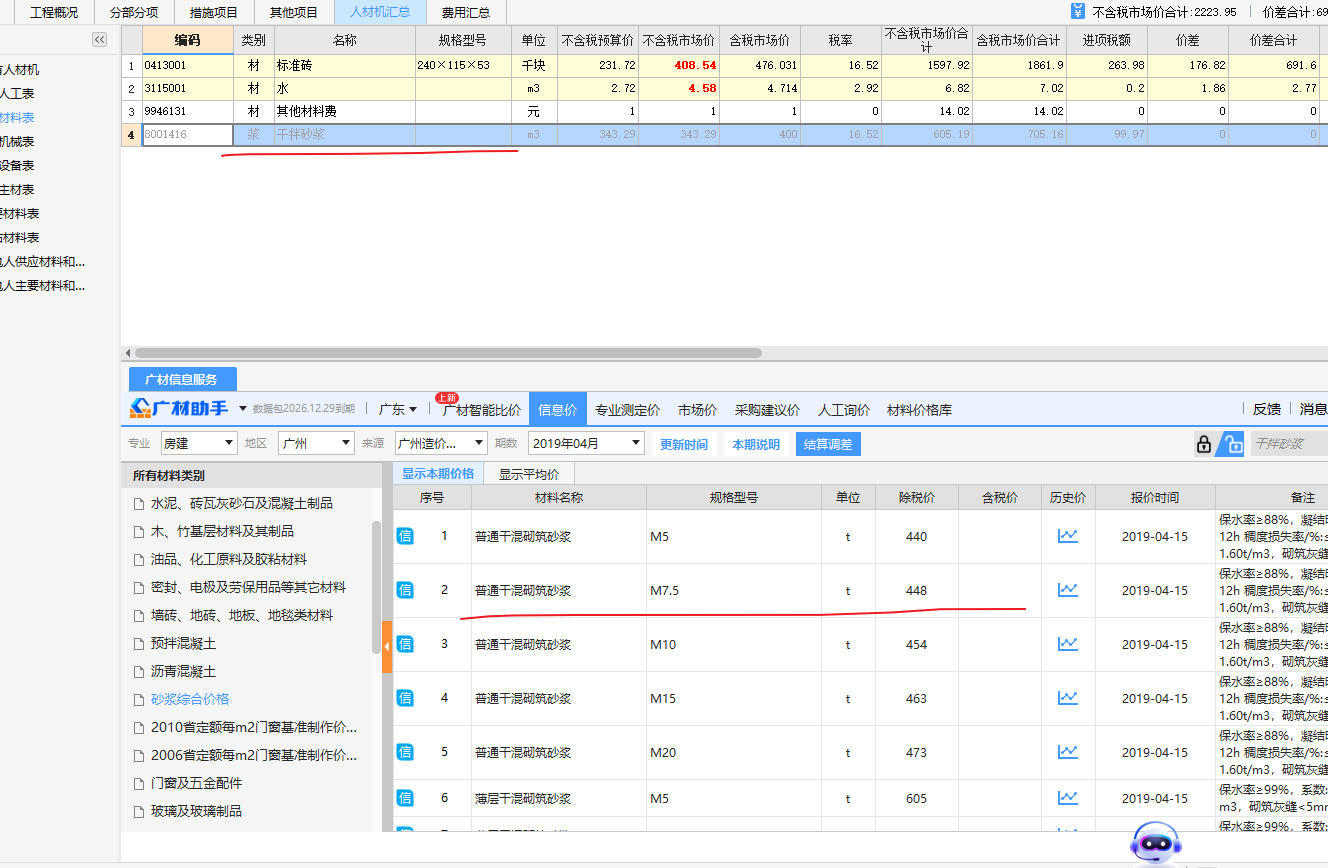
Task: Select the 人材机汇总 tab
Action: pyautogui.click(x=380, y=12)
